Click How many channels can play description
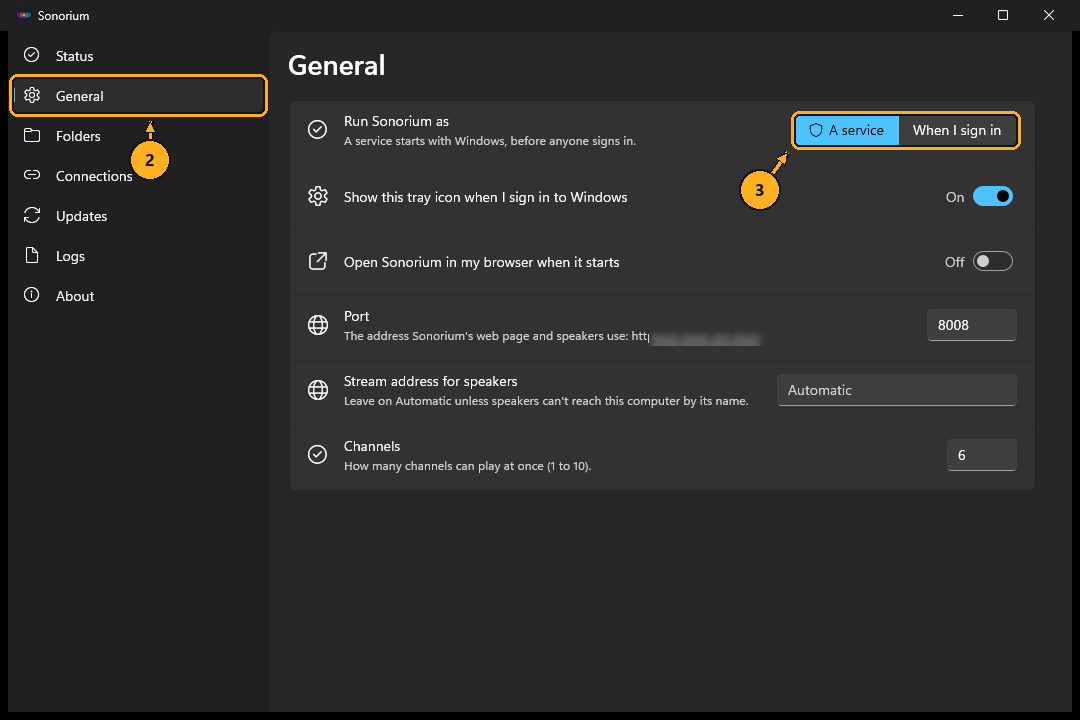The height and width of the screenshot is (720, 1080). (468, 466)
